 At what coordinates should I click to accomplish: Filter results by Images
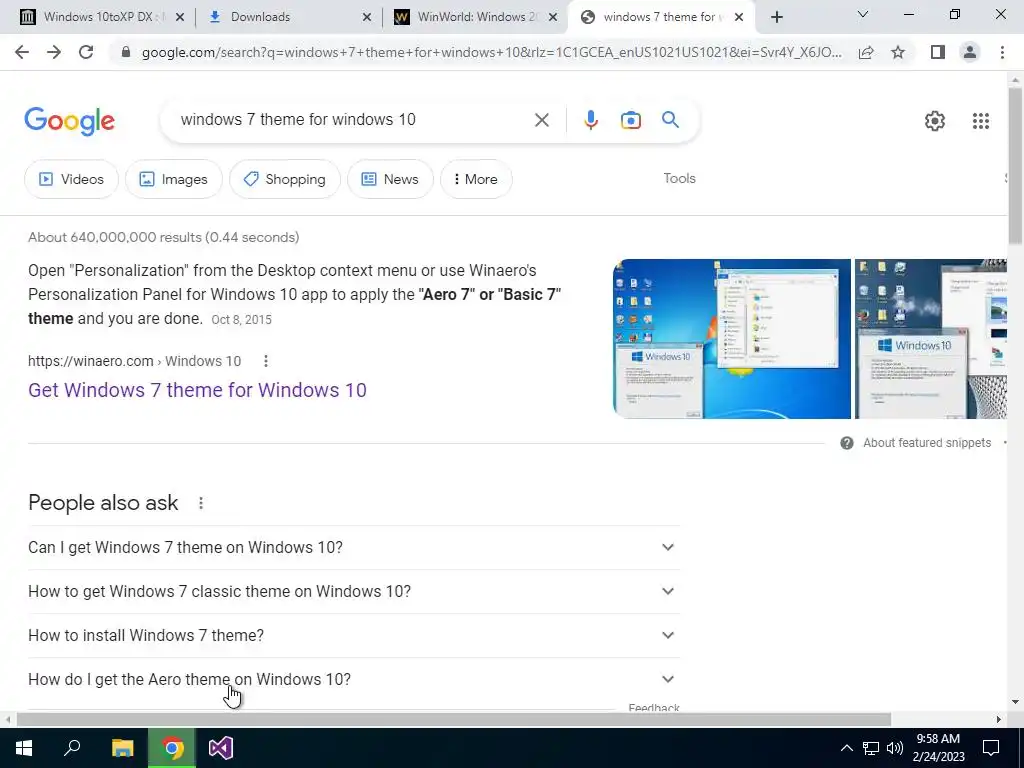point(174,179)
